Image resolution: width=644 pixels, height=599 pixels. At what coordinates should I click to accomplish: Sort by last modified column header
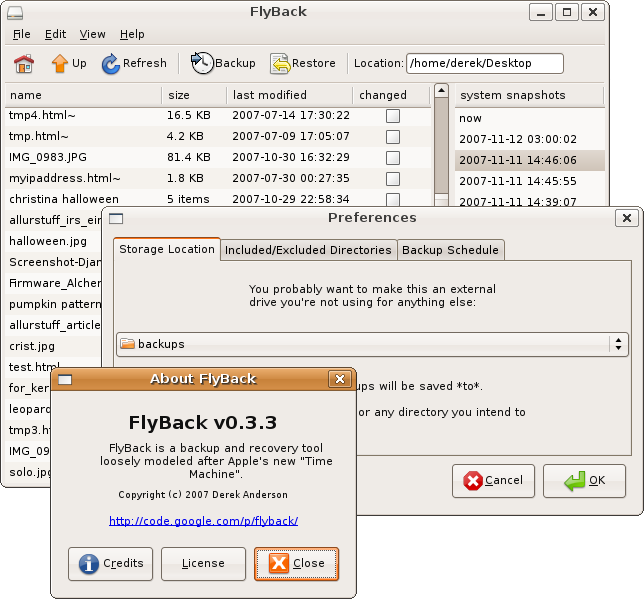290,95
